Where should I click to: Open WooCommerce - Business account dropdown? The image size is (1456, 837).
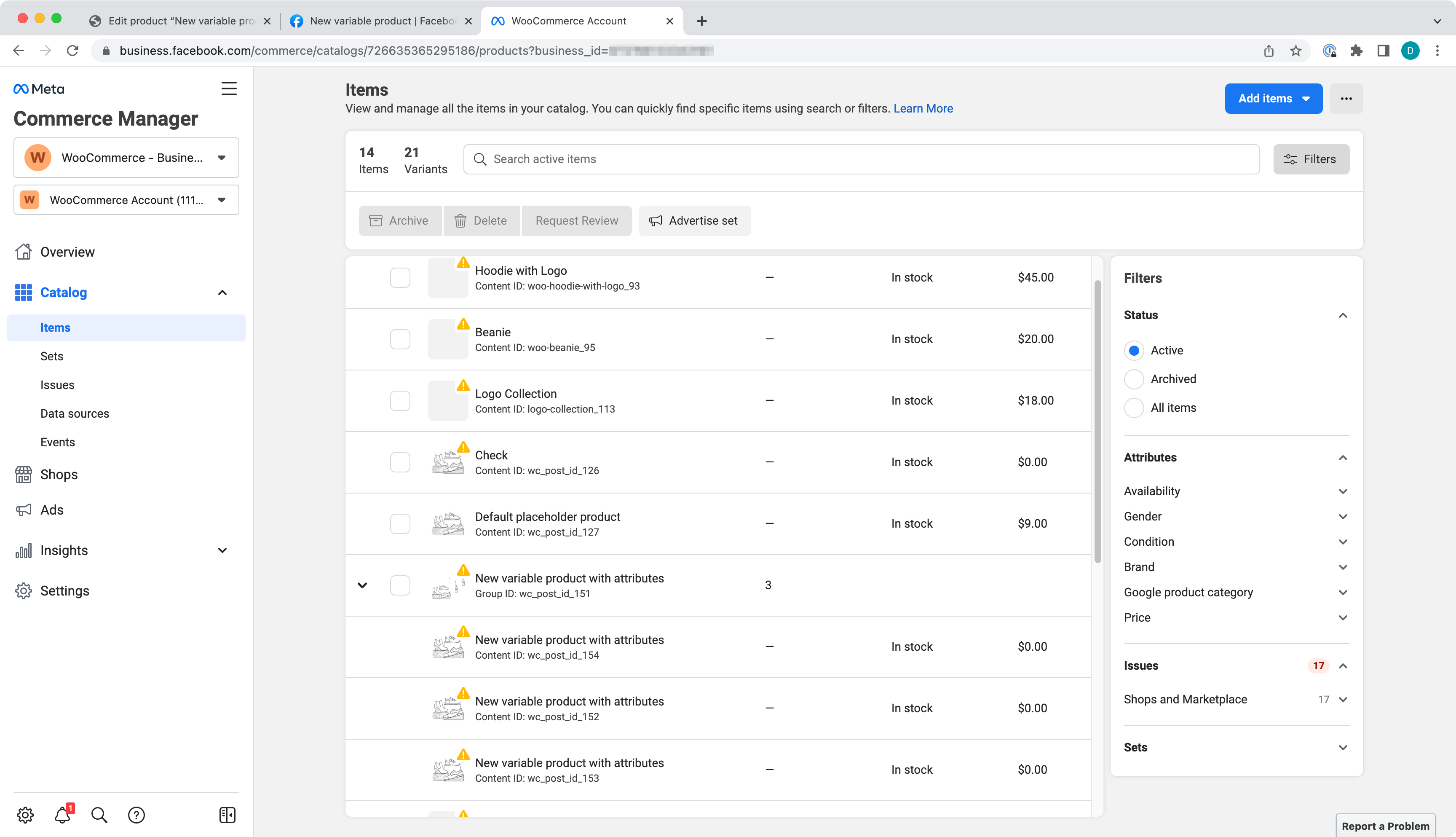click(126, 158)
